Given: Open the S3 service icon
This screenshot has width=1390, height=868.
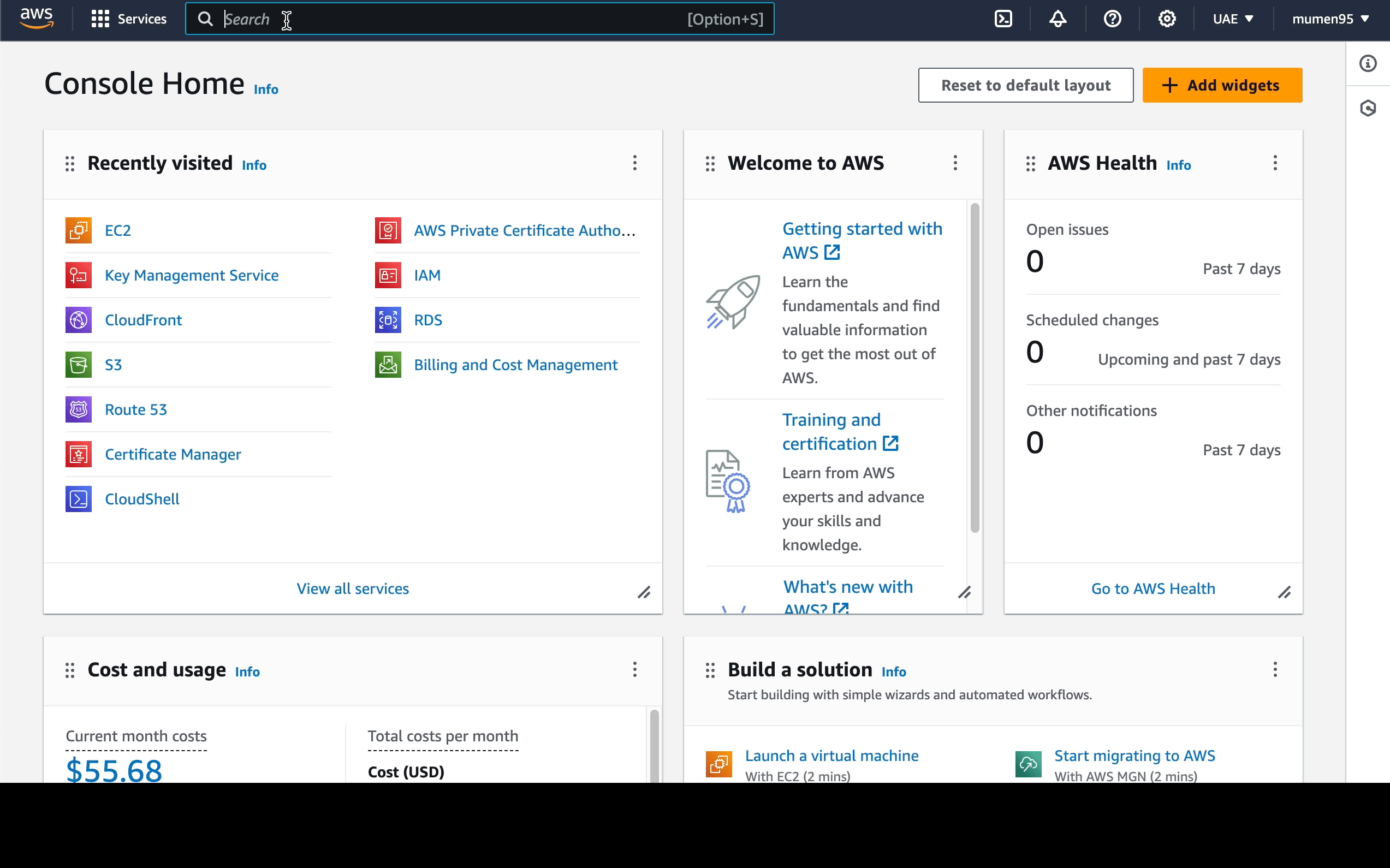Looking at the screenshot, I should [x=78, y=364].
